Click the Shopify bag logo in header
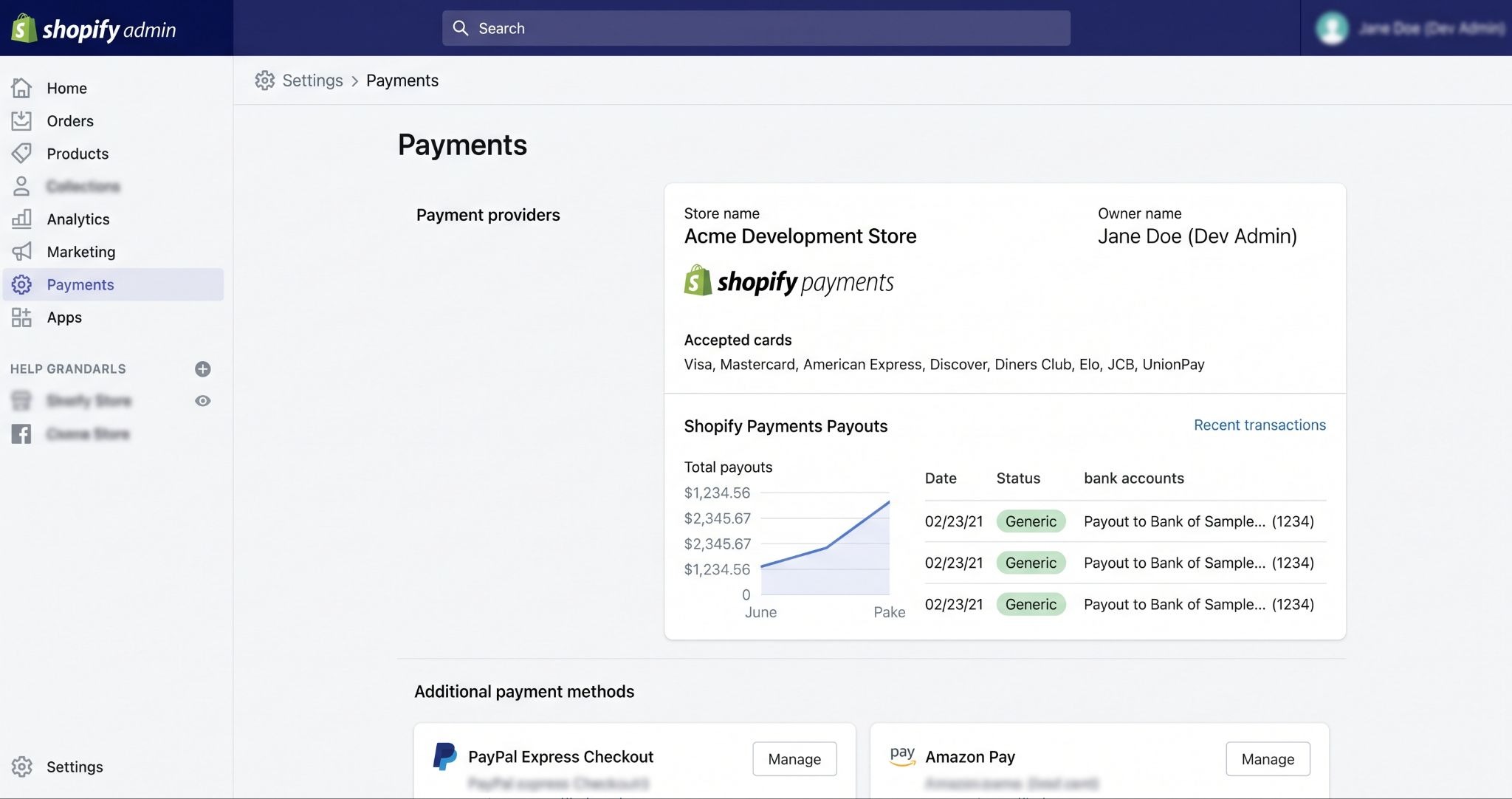Viewport: 1512px width, 799px height. (x=24, y=29)
